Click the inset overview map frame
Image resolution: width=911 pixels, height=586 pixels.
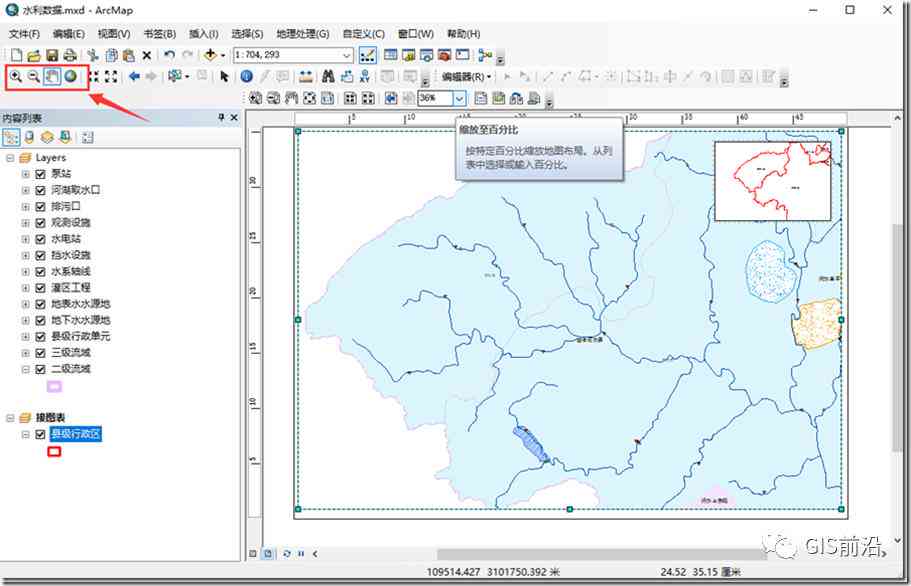[x=772, y=181]
